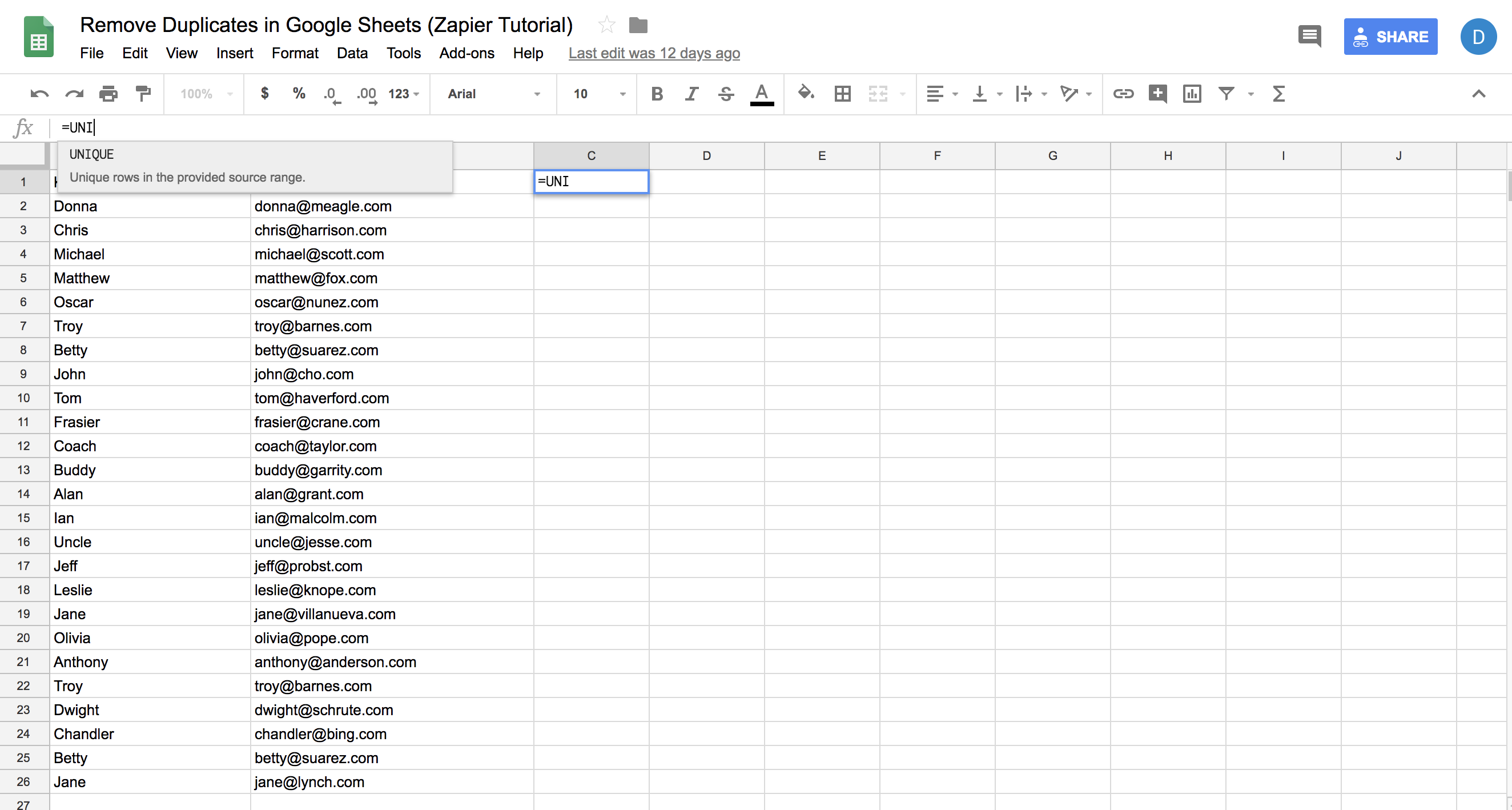1512x810 pixels.
Task: Insert a chart
Action: pos(1192,94)
